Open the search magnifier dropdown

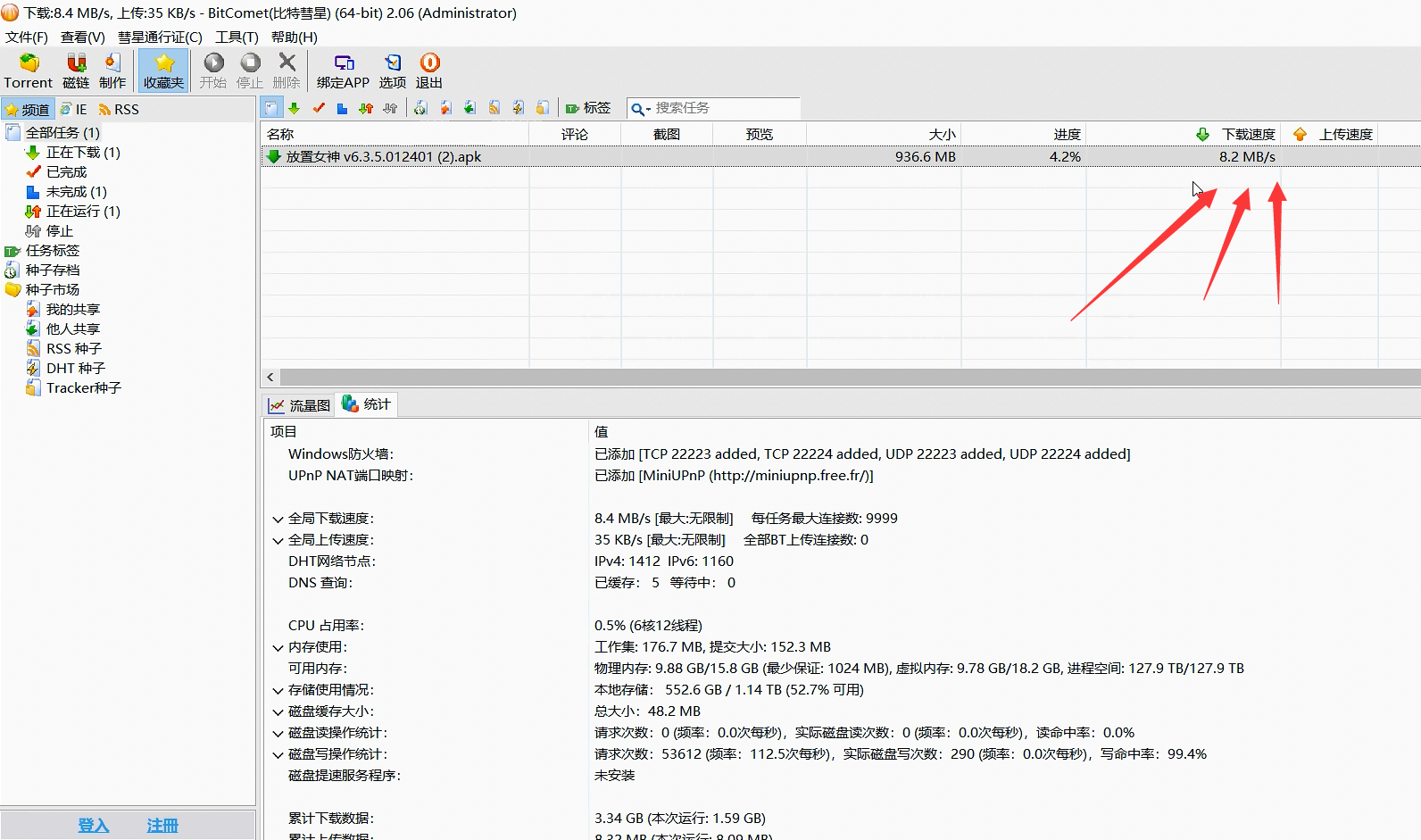pyautogui.click(x=641, y=109)
